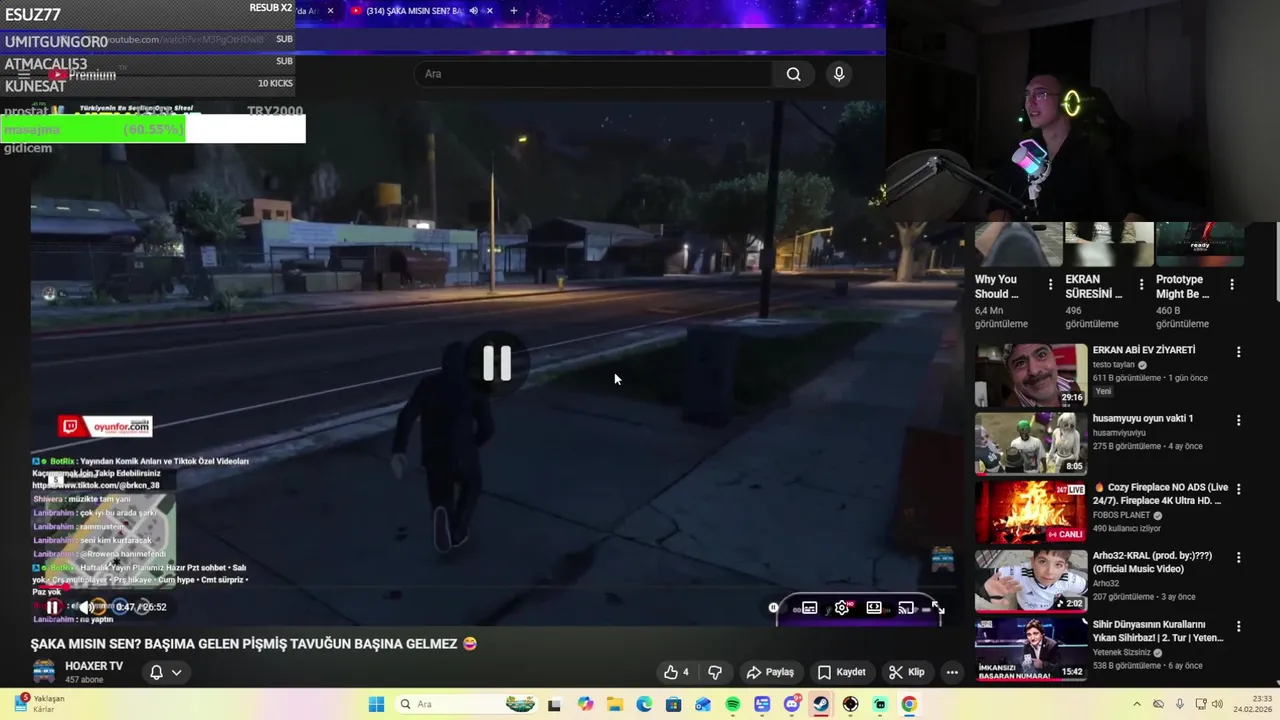Open weather widget Yaklaşan Karlar
Image resolution: width=1280 pixels, height=720 pixels.
[x=40, y=704]
